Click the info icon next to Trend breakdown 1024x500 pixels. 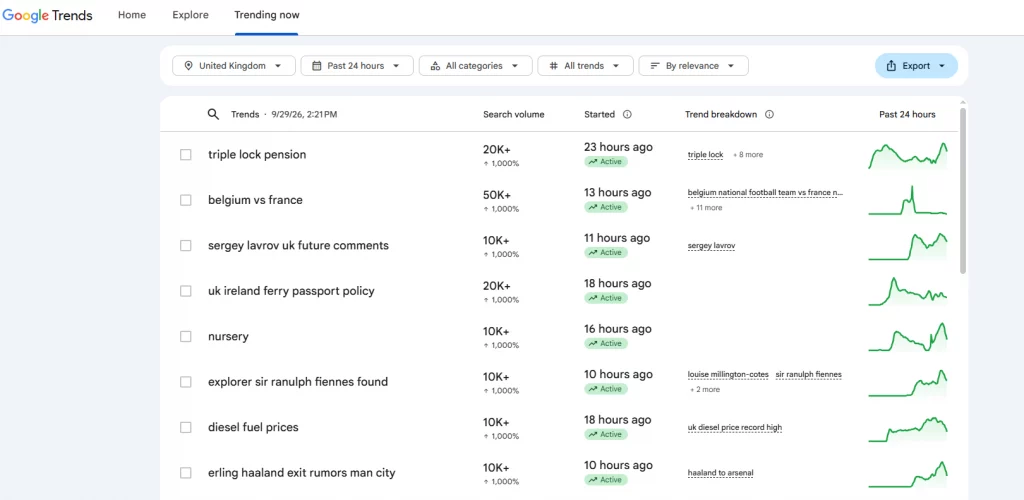(x=769, y=114)
